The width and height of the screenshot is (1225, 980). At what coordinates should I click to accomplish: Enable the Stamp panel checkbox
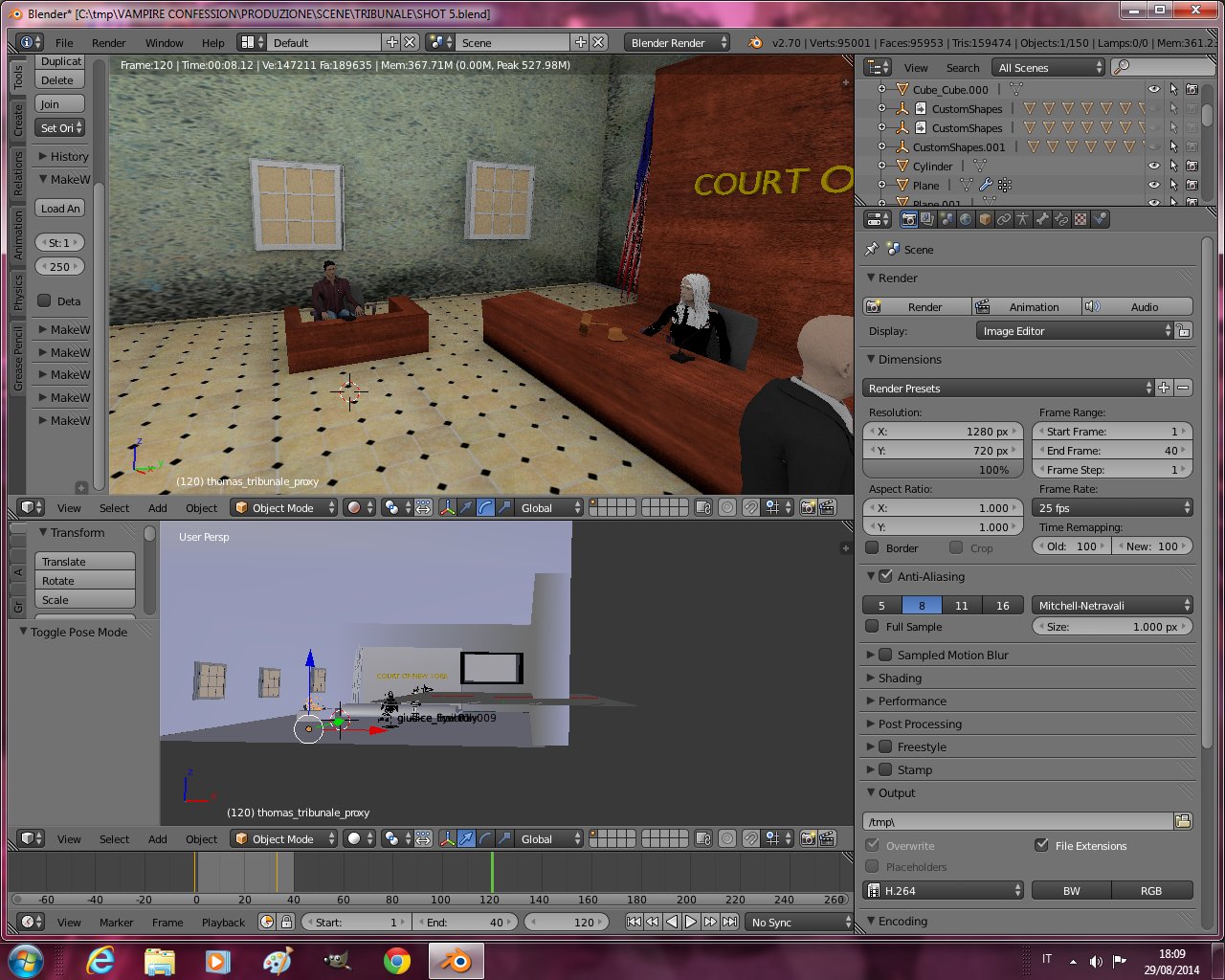click(885, 769)
